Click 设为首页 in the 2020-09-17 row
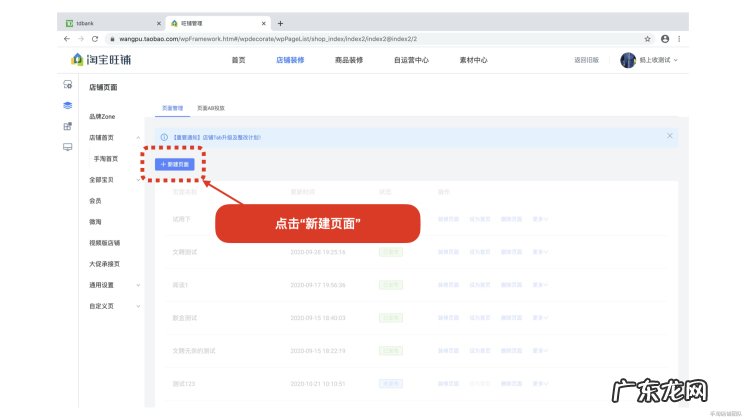 coord(480,284)
